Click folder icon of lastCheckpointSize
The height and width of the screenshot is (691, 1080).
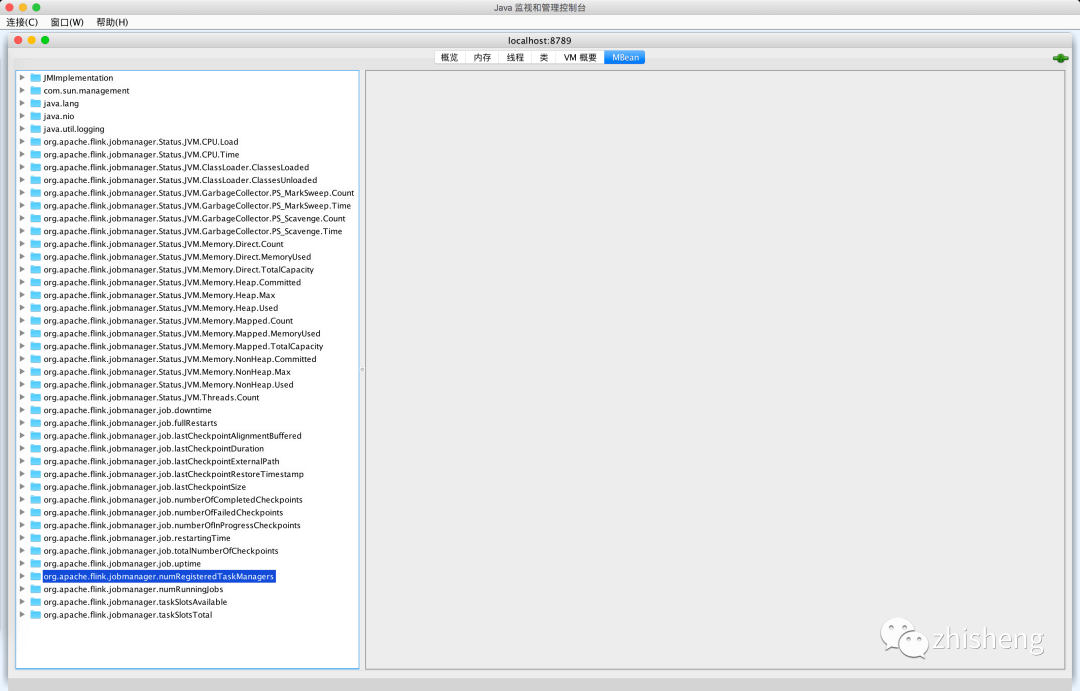36,487
